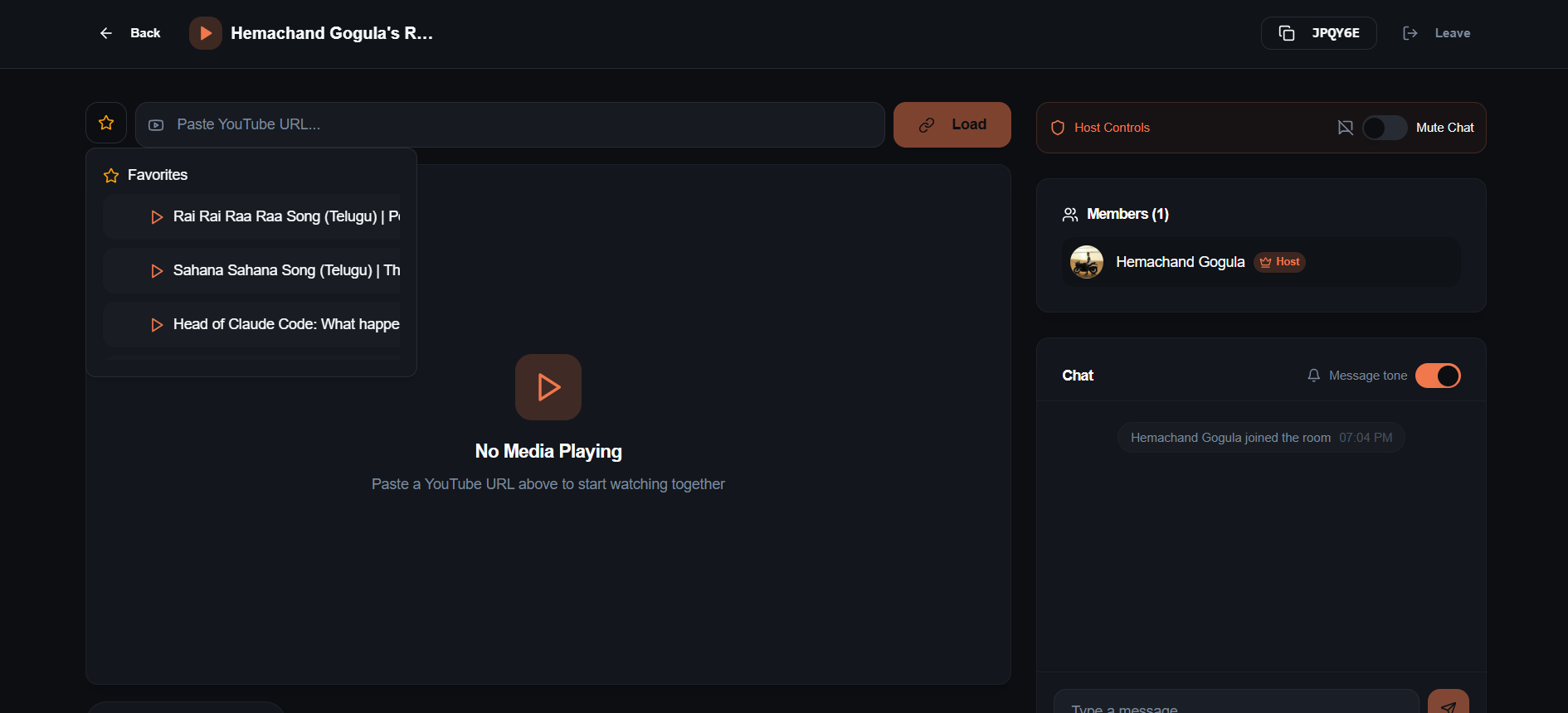
Task: Click the joined the room chat notice
Action: [x=1261, y=438]
